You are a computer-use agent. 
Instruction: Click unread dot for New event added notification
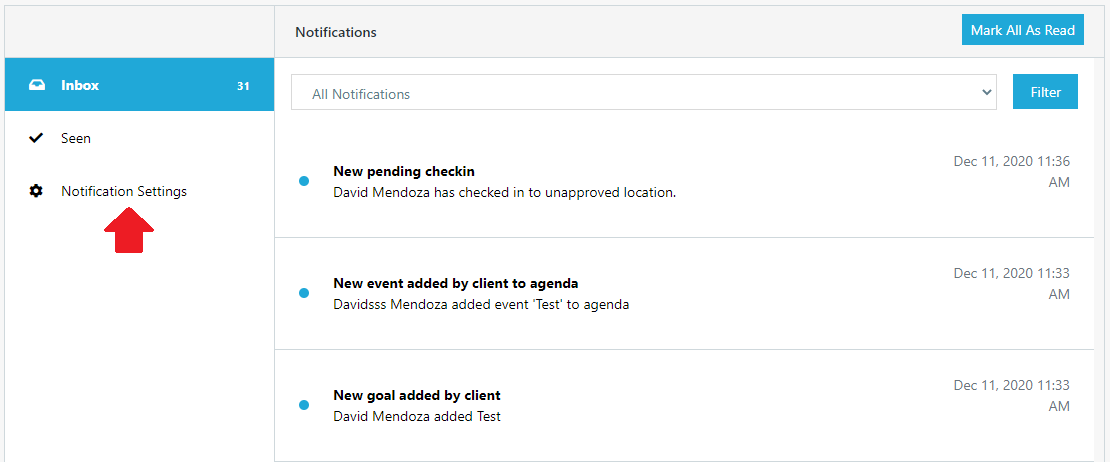tap(304, 293)
